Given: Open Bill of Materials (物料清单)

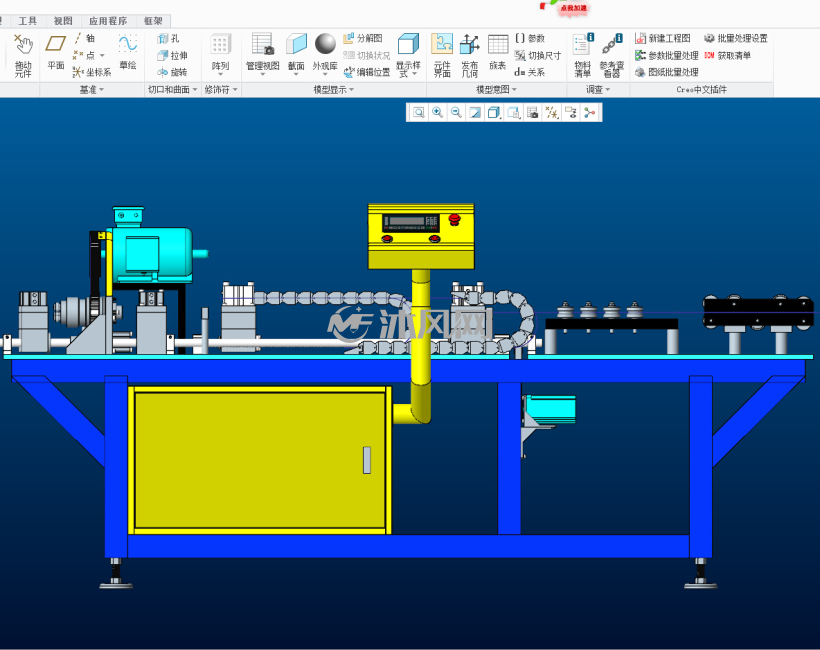Looking at the screenshot, I should pyautogui.click(x=583, y=55).
